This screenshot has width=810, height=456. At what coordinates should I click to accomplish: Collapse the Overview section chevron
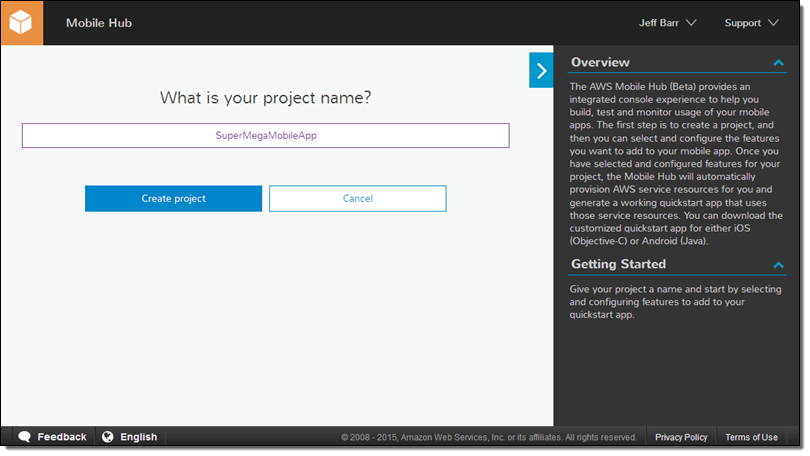click(x=779, y=63)
